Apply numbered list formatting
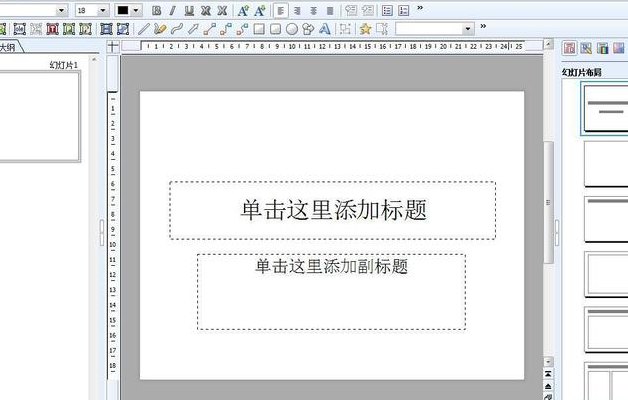 point(404,11)
